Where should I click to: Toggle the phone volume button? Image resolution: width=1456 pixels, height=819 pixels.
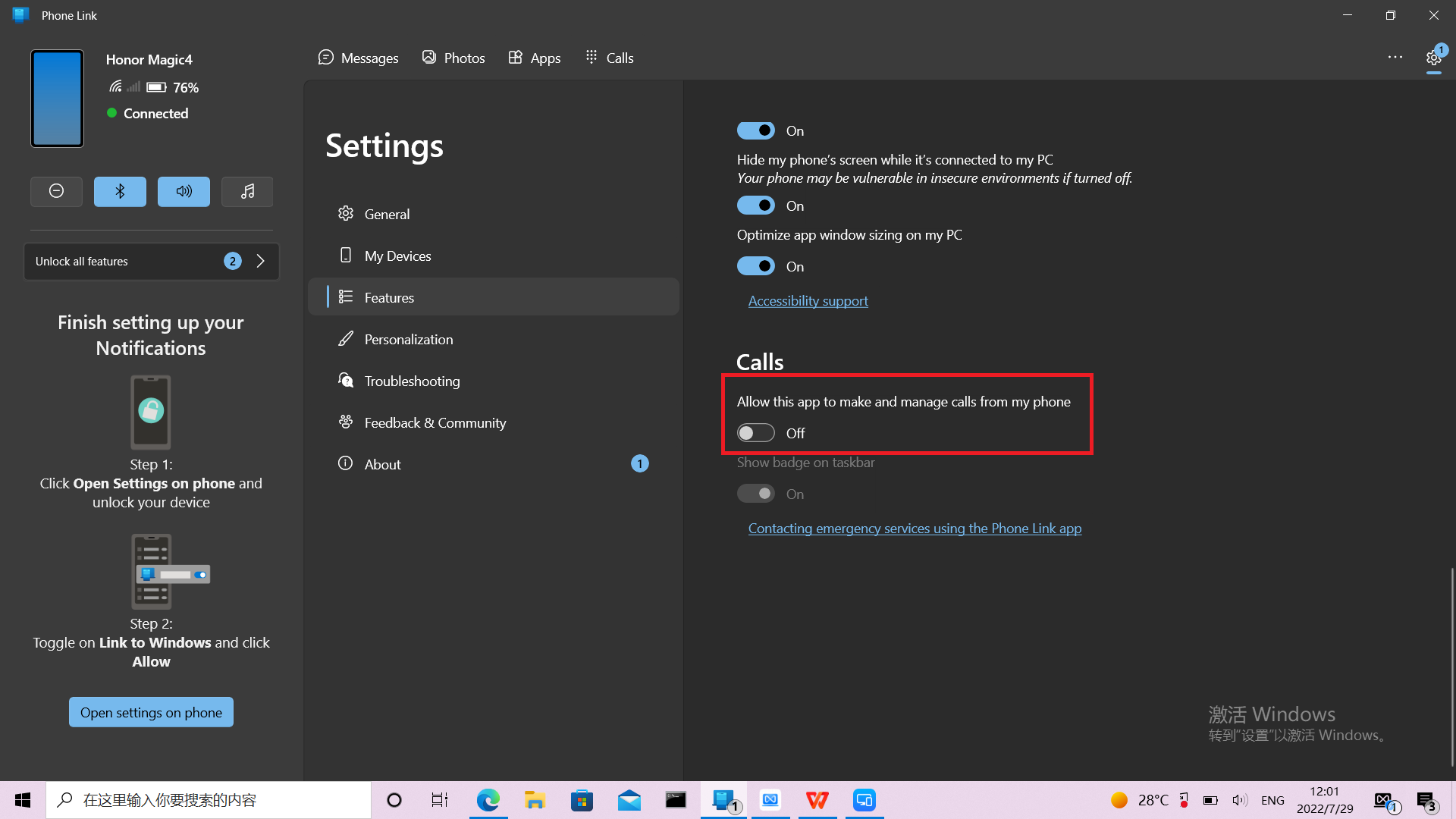184,191
